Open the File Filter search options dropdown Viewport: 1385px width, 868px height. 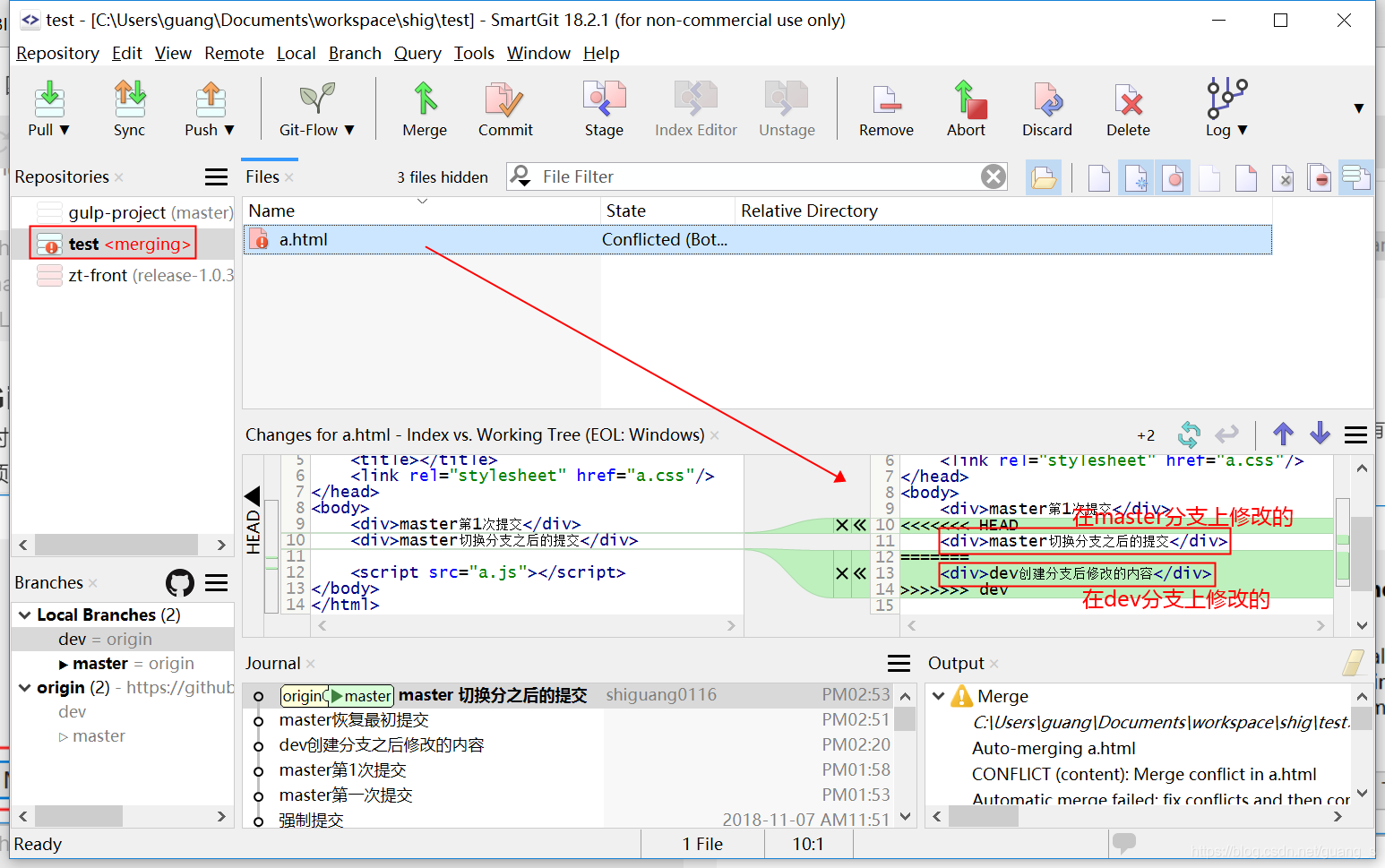click(520, 176)
